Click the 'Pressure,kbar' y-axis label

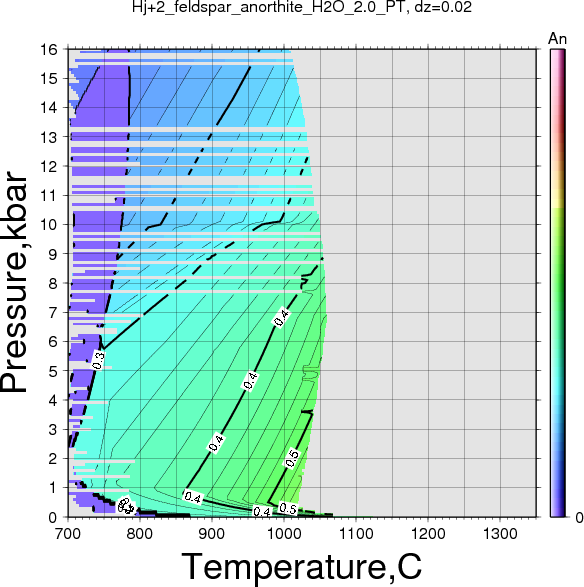[x=14, y=282]
